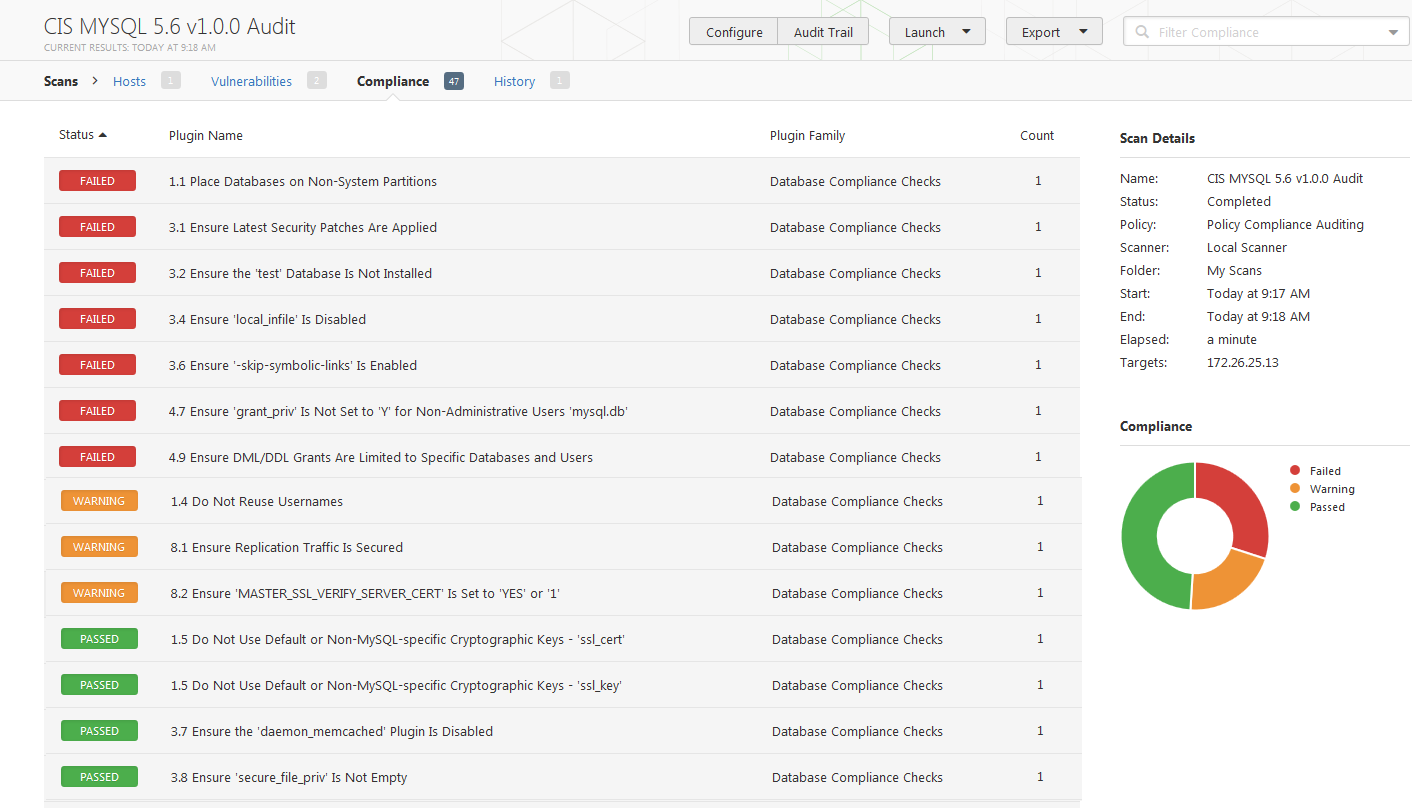This screenshot has height=808, width=1416.
Task: Switch to the Hosts tab
Action: (129, 81)
